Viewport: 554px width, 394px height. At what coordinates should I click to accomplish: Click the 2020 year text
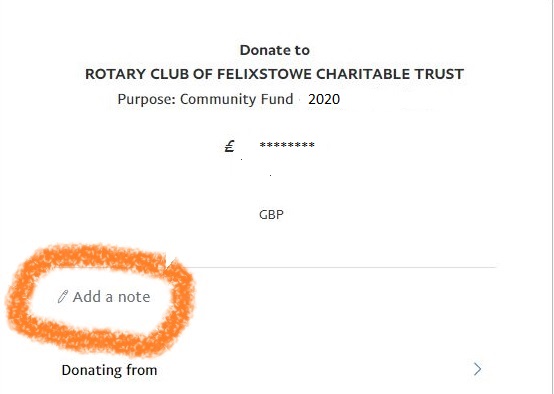click(324, 99)
